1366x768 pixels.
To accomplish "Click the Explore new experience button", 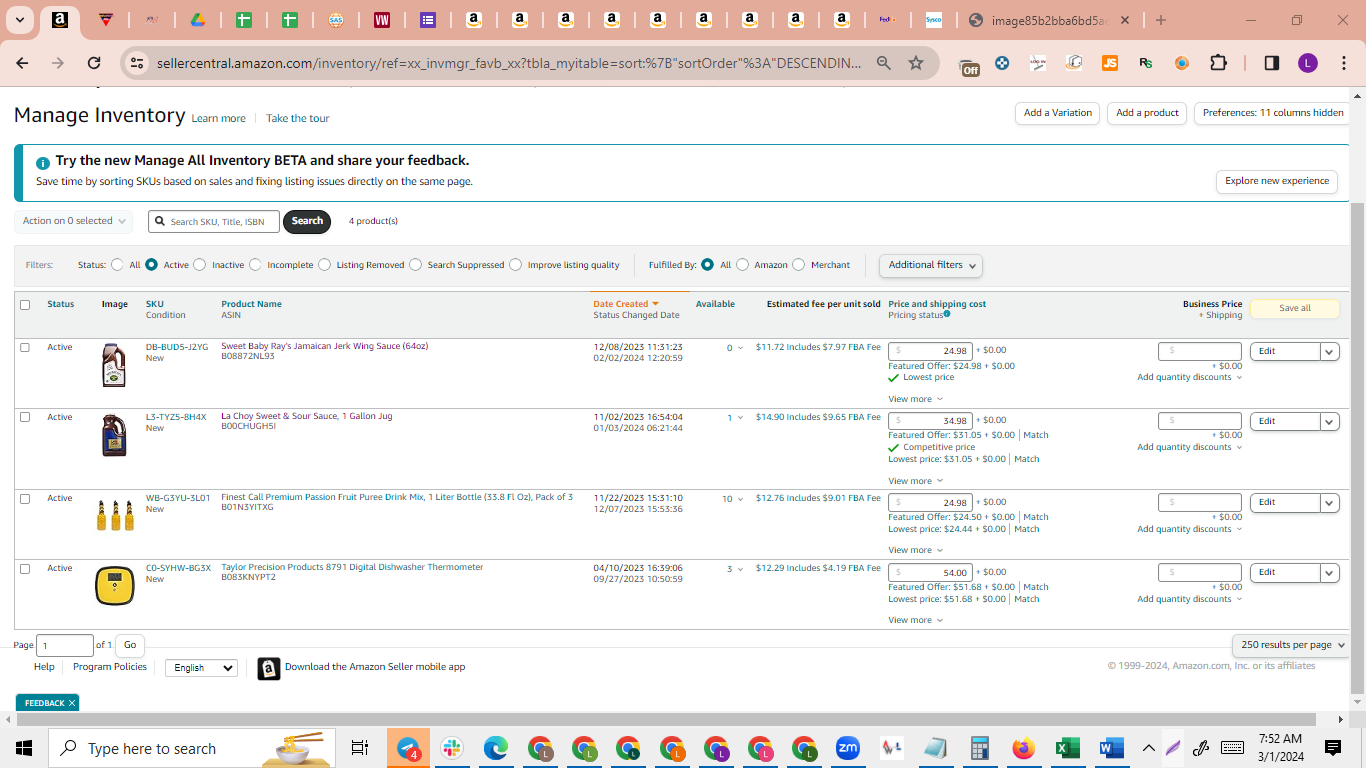I will coord(1277,181).
